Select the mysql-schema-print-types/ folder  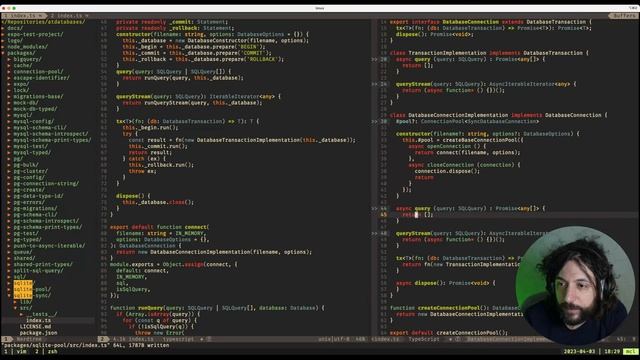53,140
